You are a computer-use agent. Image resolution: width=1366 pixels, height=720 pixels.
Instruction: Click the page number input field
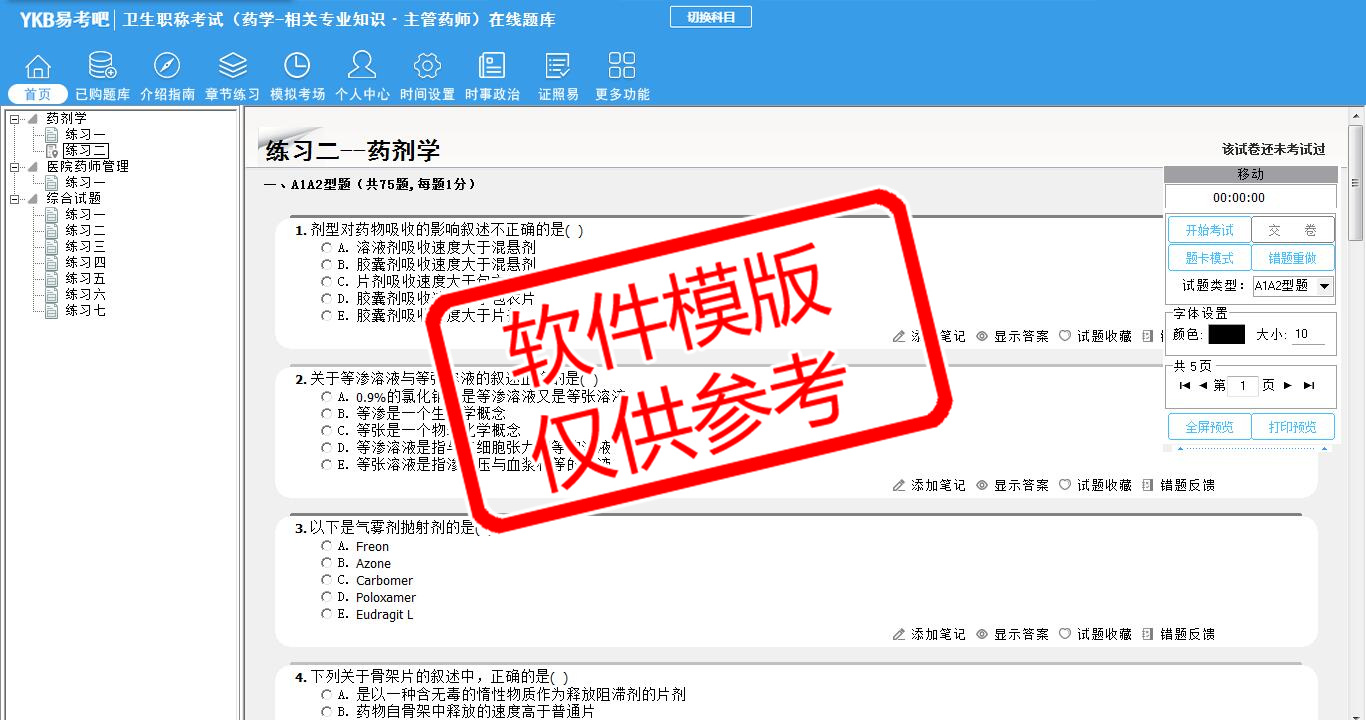point(1243,386)
